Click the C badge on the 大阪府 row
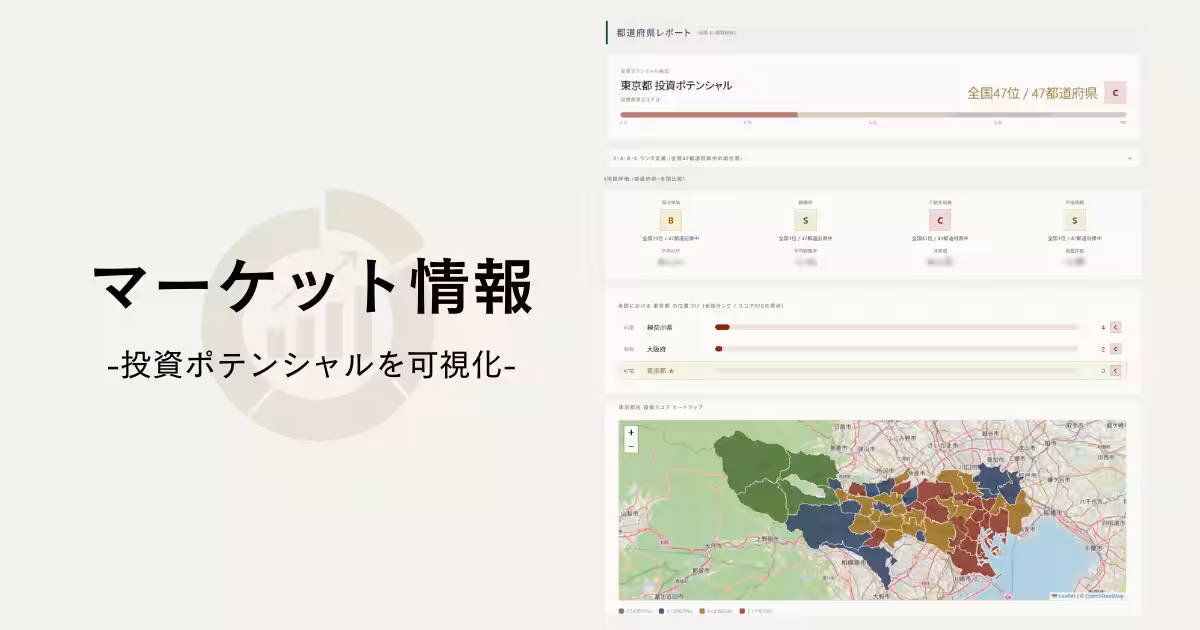Viewport: 1200px width, 630px height. coord(1116,349)
